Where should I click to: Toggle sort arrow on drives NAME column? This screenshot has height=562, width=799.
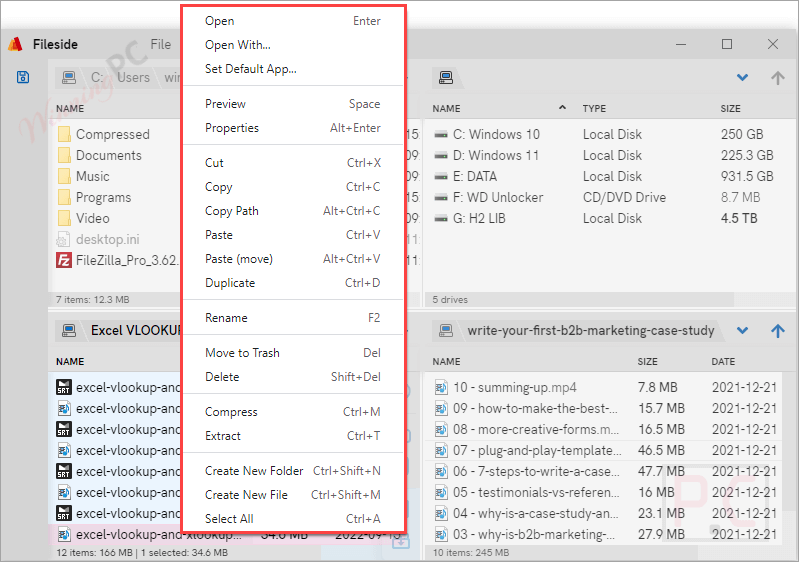click(562, 108)
